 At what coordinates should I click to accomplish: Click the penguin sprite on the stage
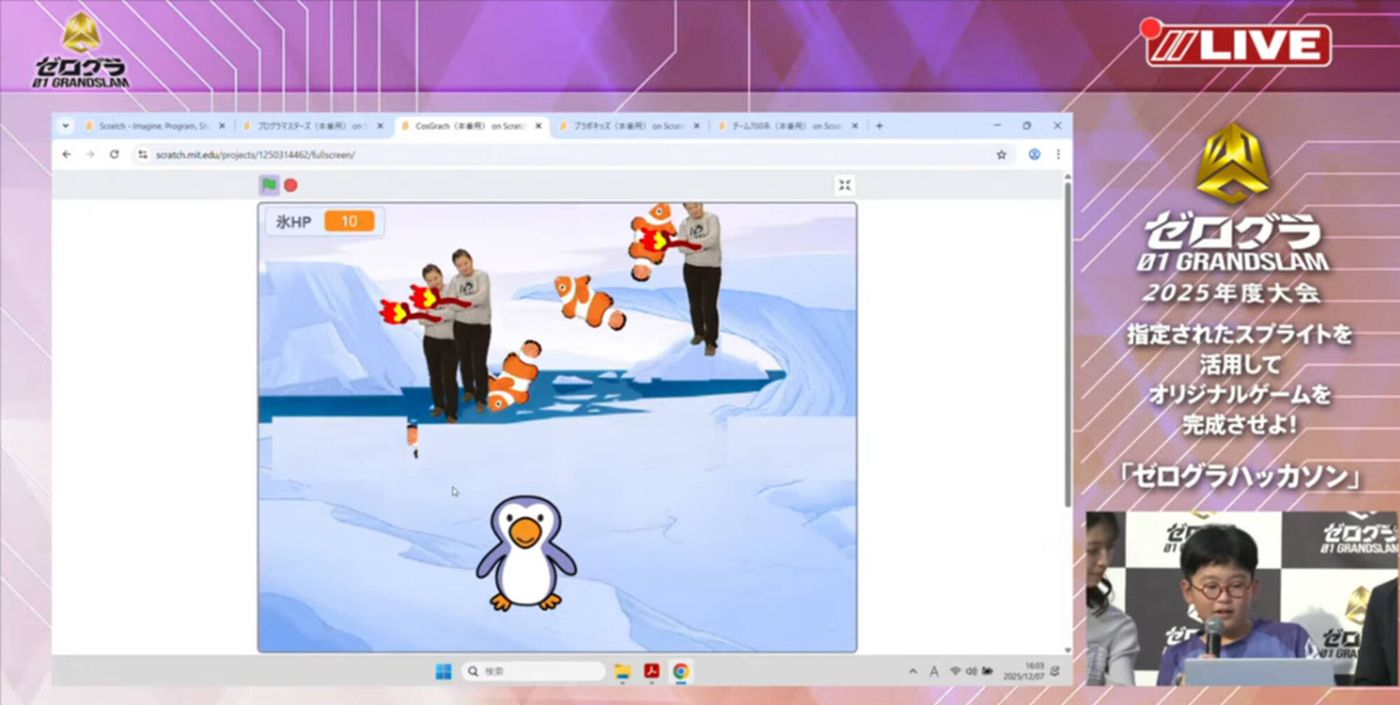pyautogui.click(x=526, y=553)
